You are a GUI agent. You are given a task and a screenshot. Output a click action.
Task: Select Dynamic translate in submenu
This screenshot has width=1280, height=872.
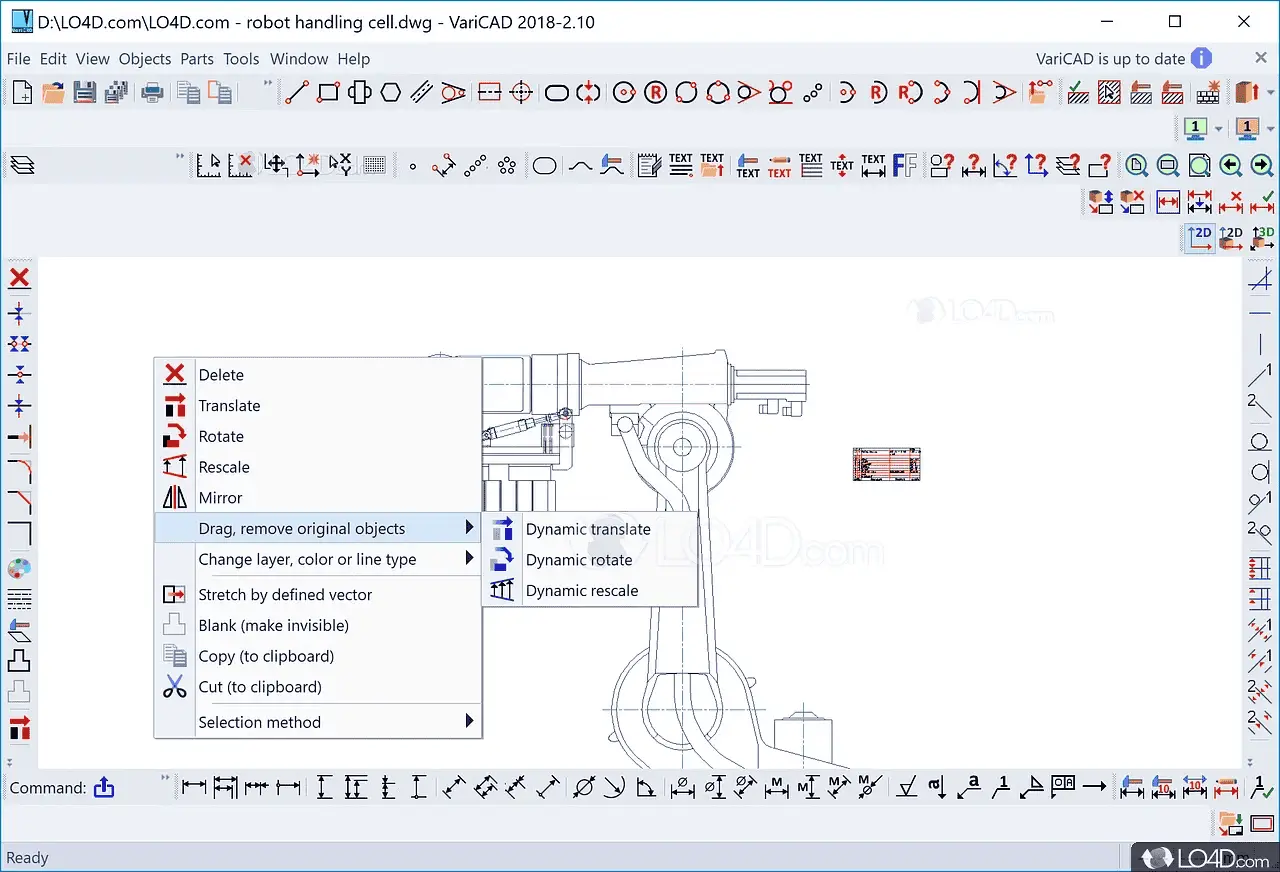(x=590, y=529)
